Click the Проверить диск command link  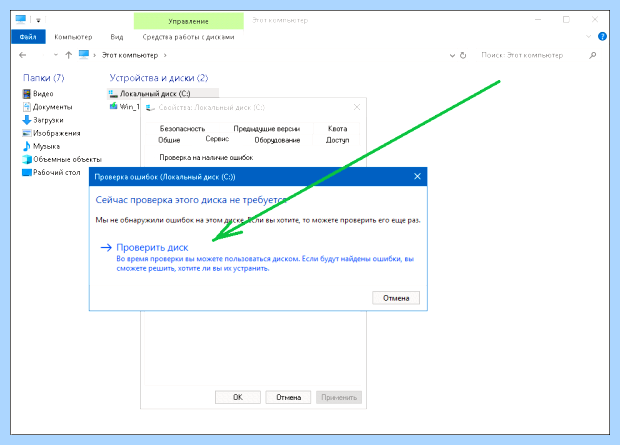[x=152, y=248]
